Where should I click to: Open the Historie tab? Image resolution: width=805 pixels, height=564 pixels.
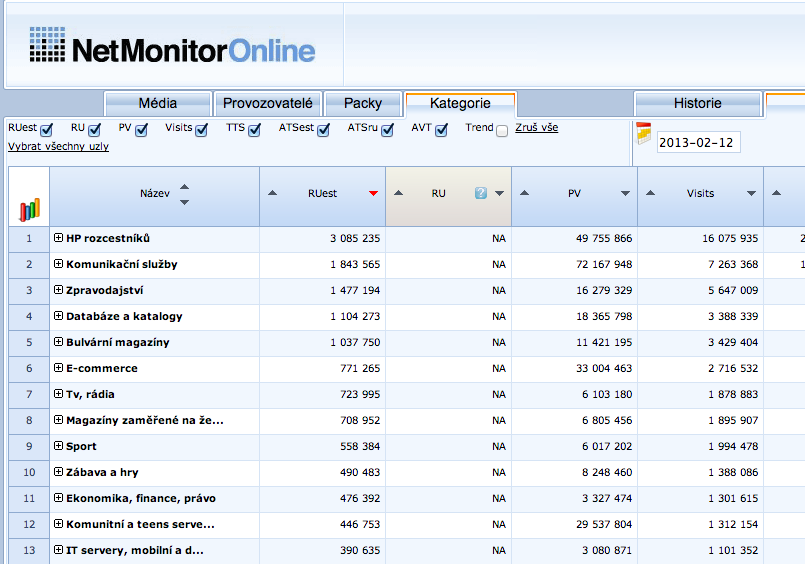[697, 104]
